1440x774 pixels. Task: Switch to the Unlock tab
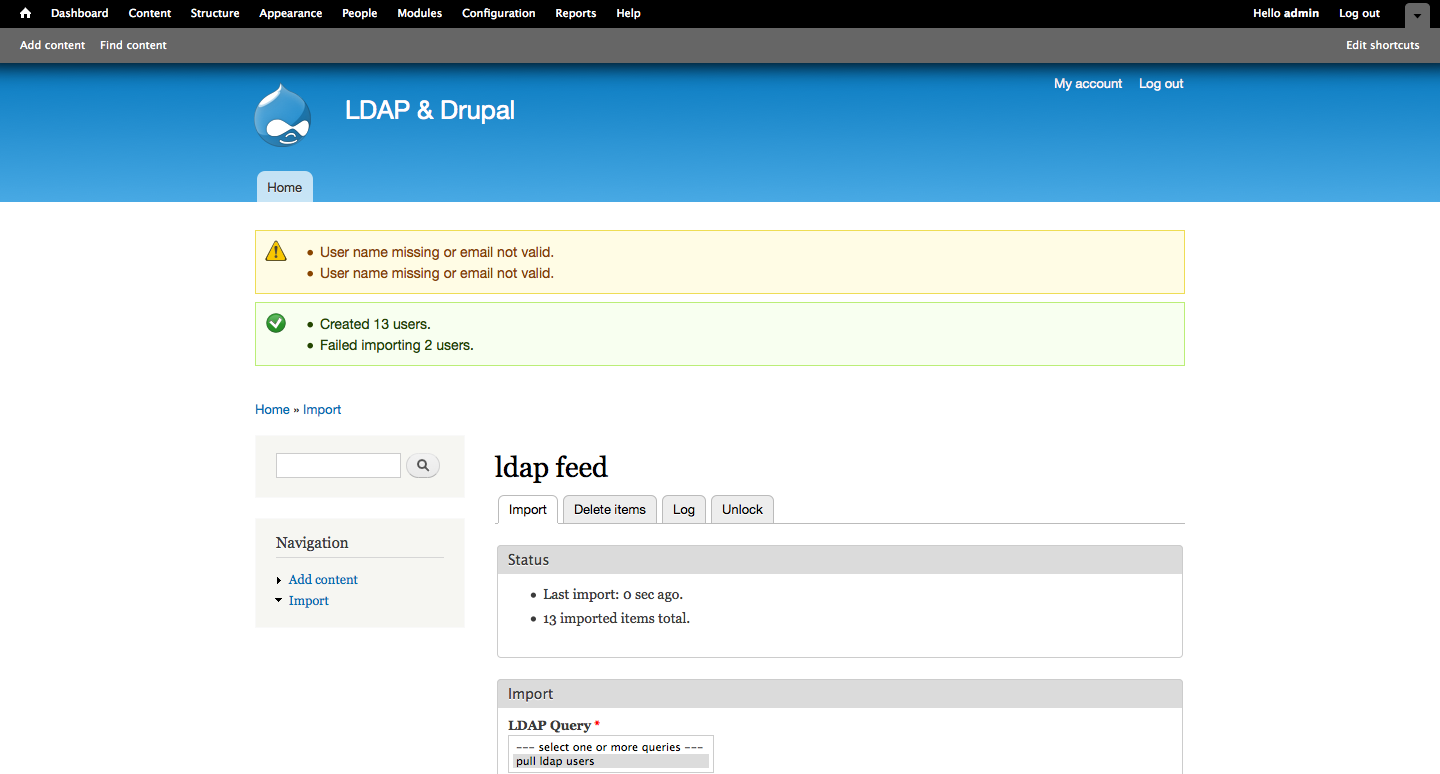pyautogui.click(x=742, y=509)
